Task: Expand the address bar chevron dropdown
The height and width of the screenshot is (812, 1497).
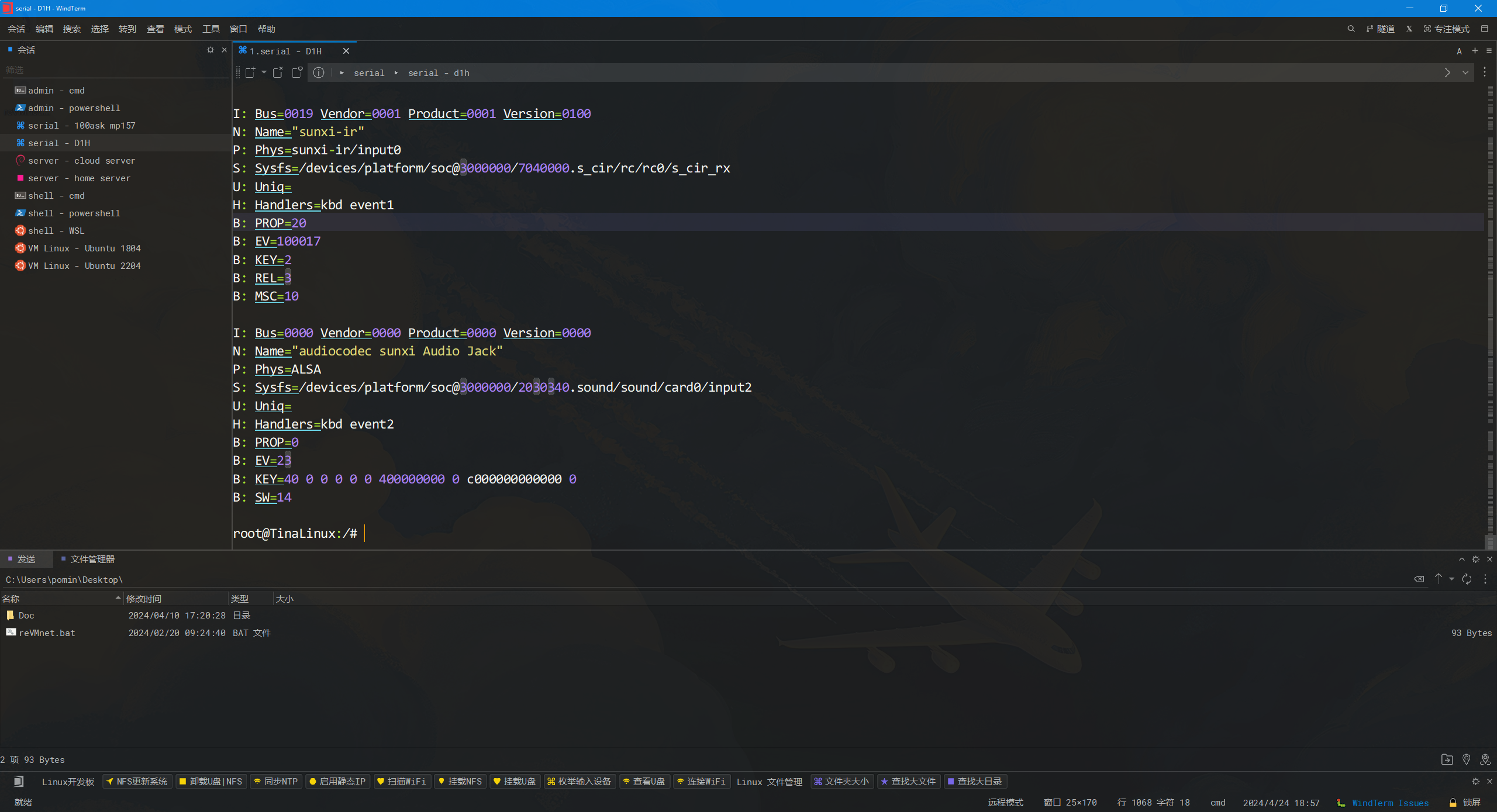Action: click(1465, 72)
